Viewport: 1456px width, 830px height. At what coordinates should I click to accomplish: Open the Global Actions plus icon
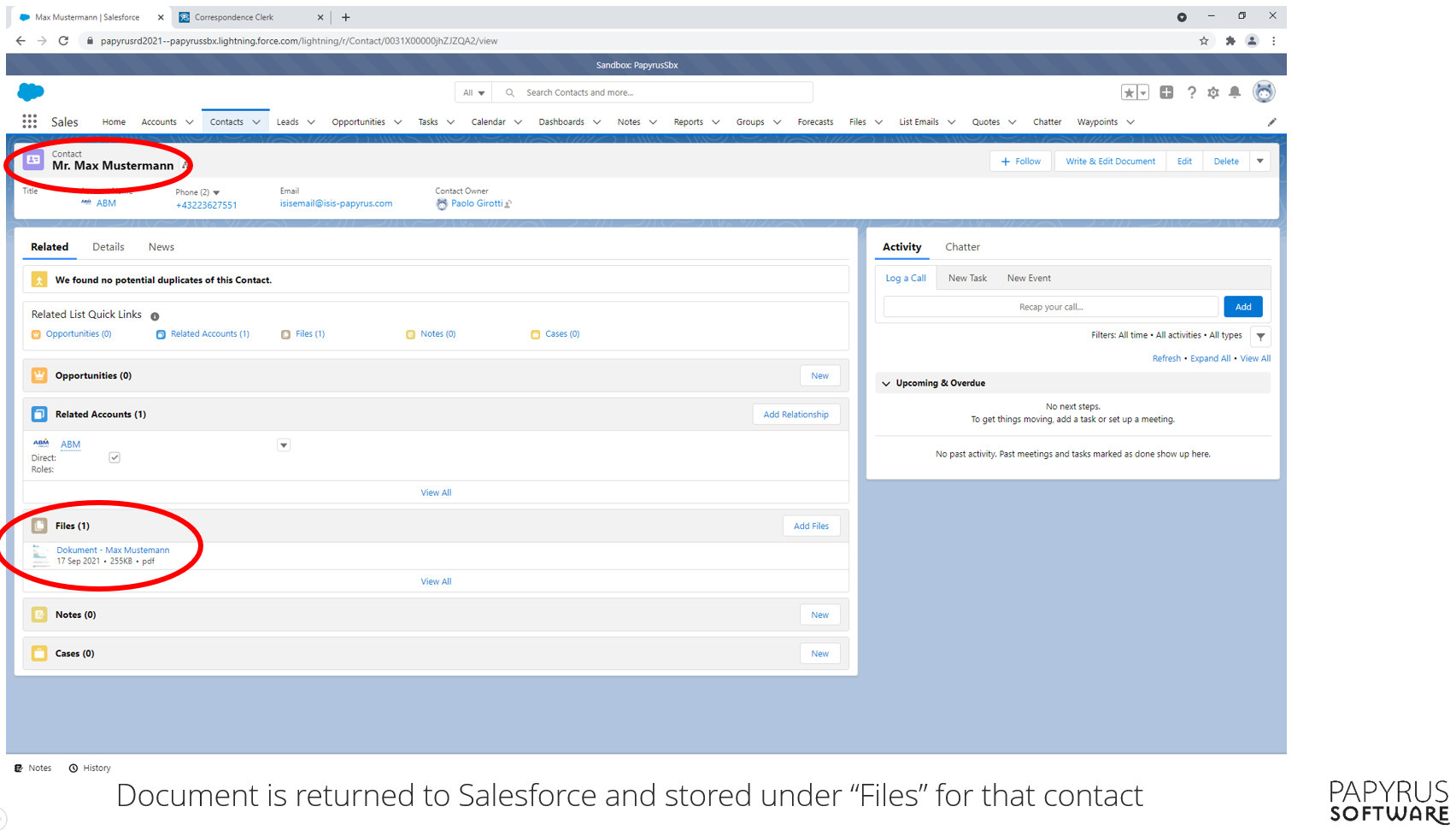pyautogui.click(x=1166, y=92)
